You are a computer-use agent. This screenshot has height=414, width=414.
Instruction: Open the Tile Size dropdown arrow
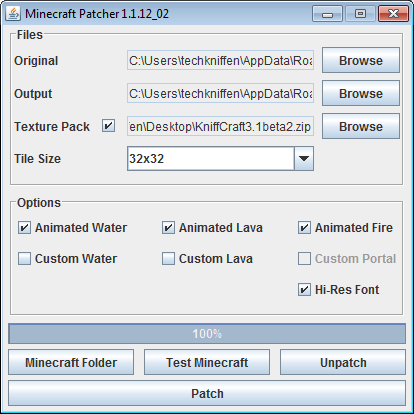pyautogui.click(x=304, y=159)
